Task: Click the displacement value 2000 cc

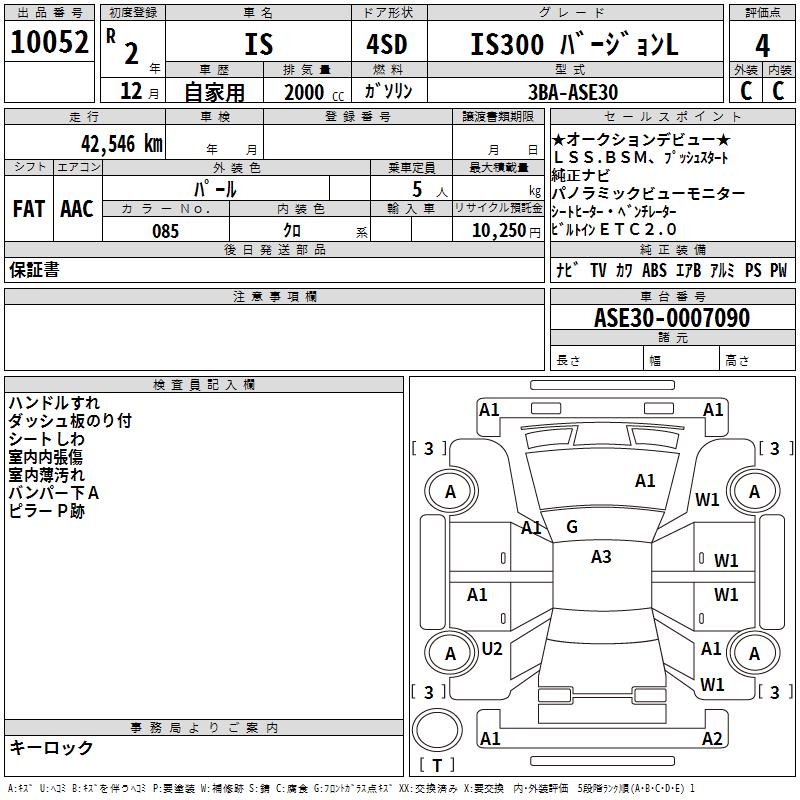Action: 314,93
